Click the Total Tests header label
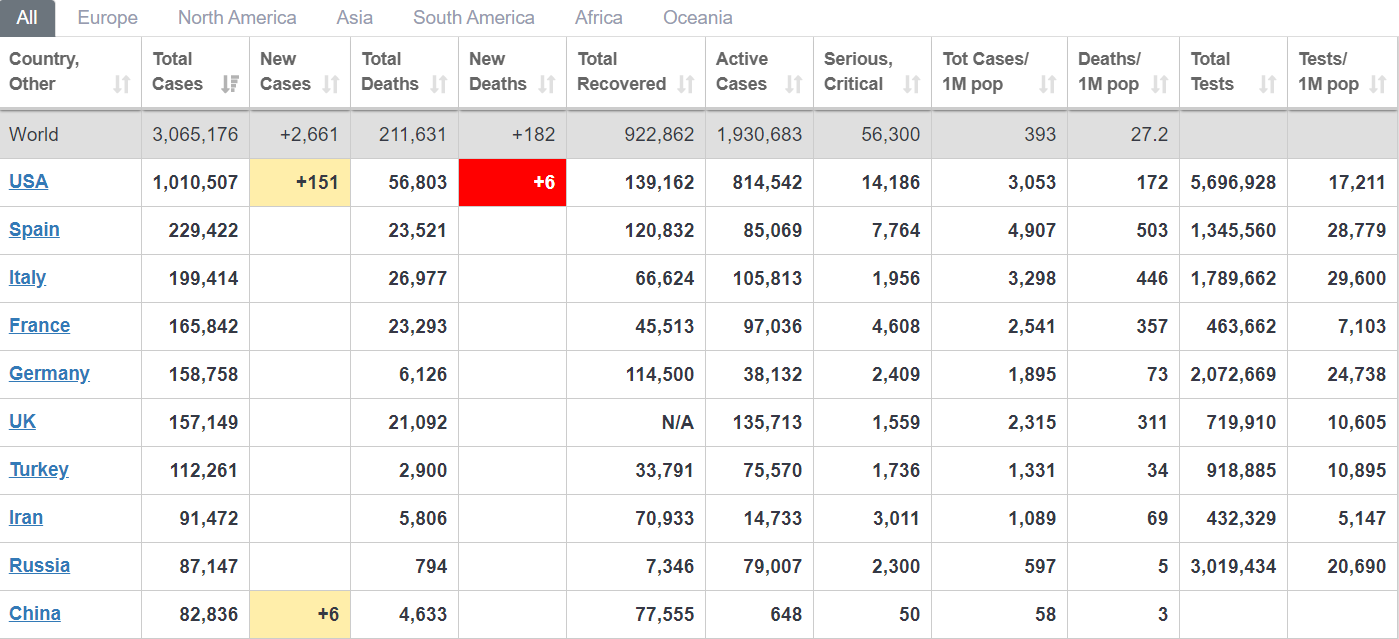 [1212, 71]
